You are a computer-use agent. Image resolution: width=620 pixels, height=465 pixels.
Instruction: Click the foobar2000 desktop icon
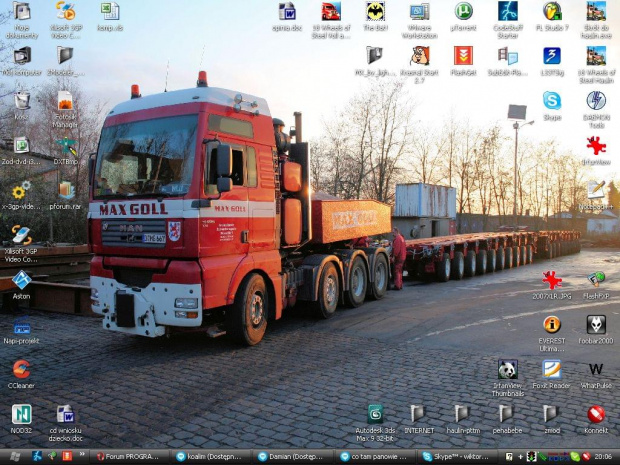click(596, 325)
